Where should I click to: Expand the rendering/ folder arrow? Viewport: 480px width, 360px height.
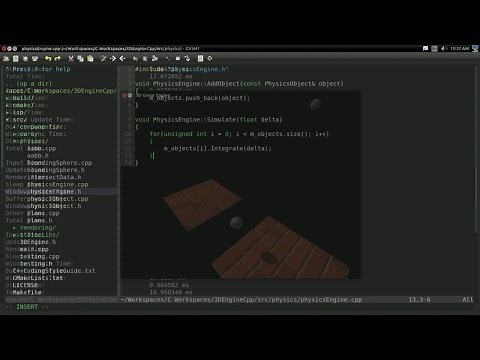click(15, 228)
